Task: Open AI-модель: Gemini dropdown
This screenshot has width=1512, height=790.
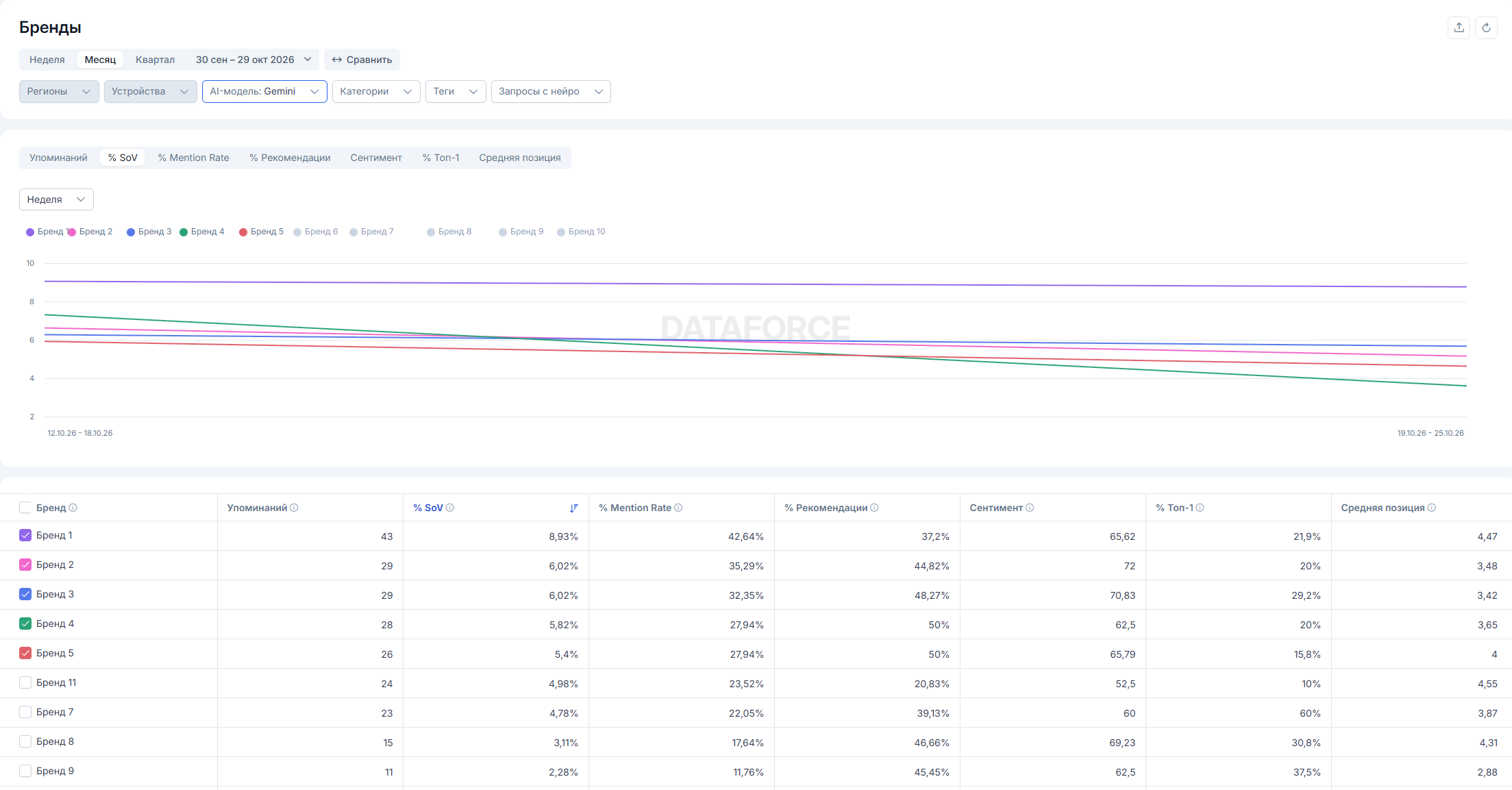Action: [264, 92]
